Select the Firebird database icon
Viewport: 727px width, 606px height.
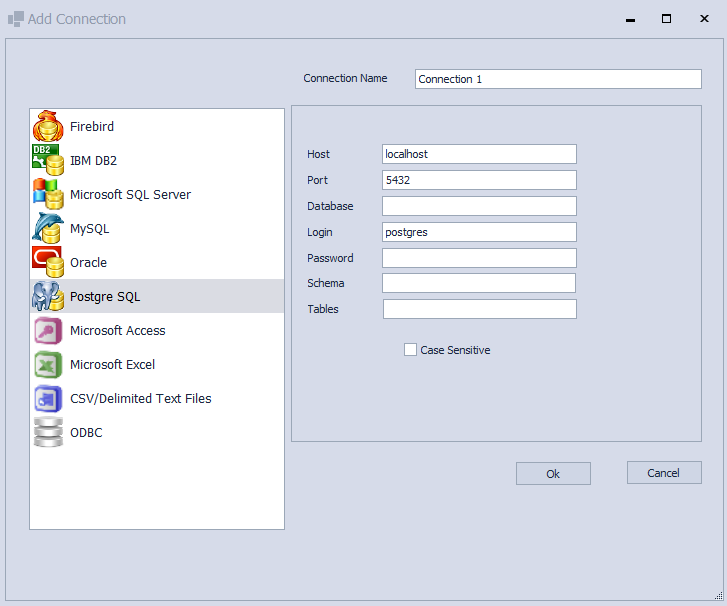[x=48, y=126]
